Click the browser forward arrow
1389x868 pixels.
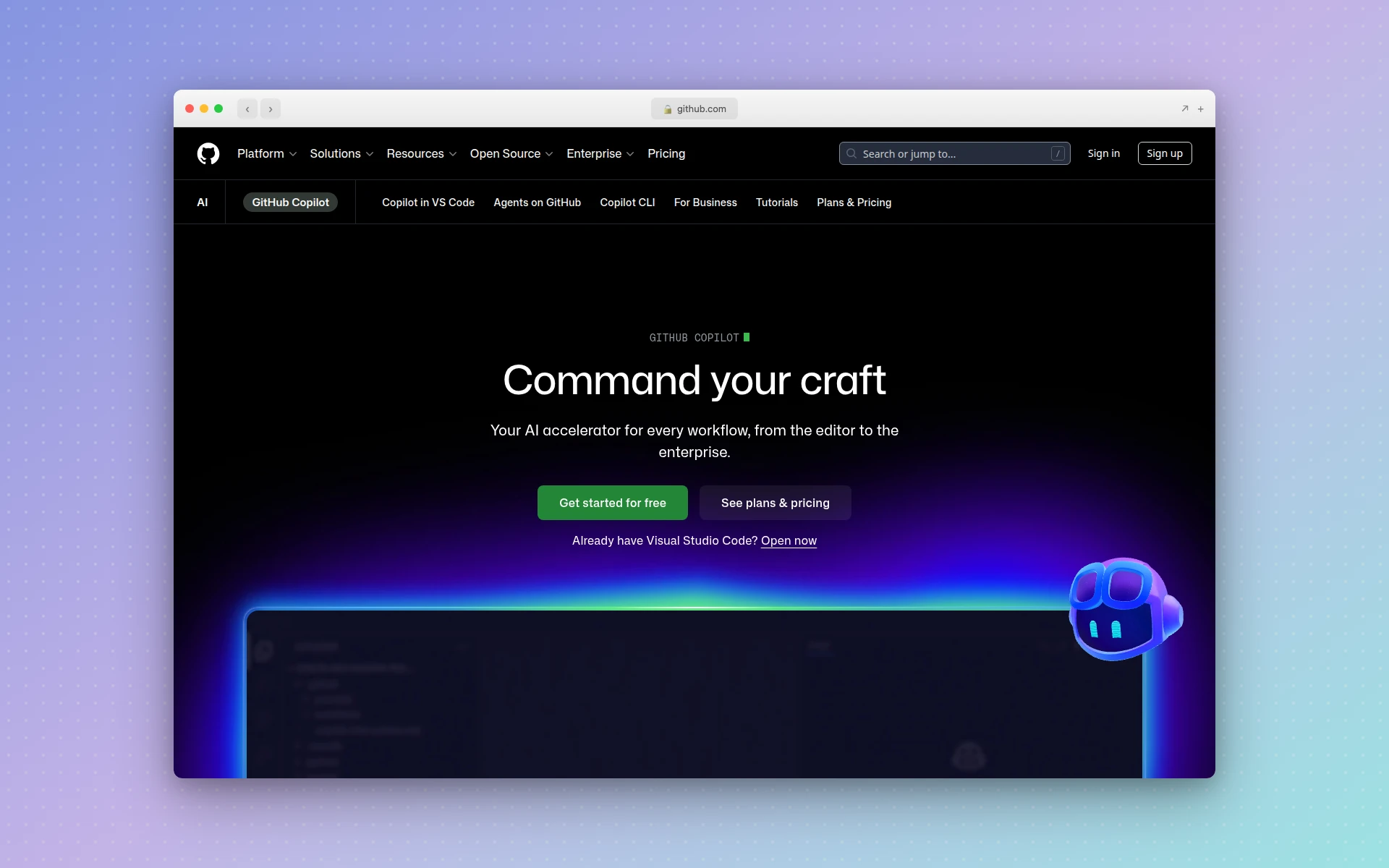[x=271, y=109]
